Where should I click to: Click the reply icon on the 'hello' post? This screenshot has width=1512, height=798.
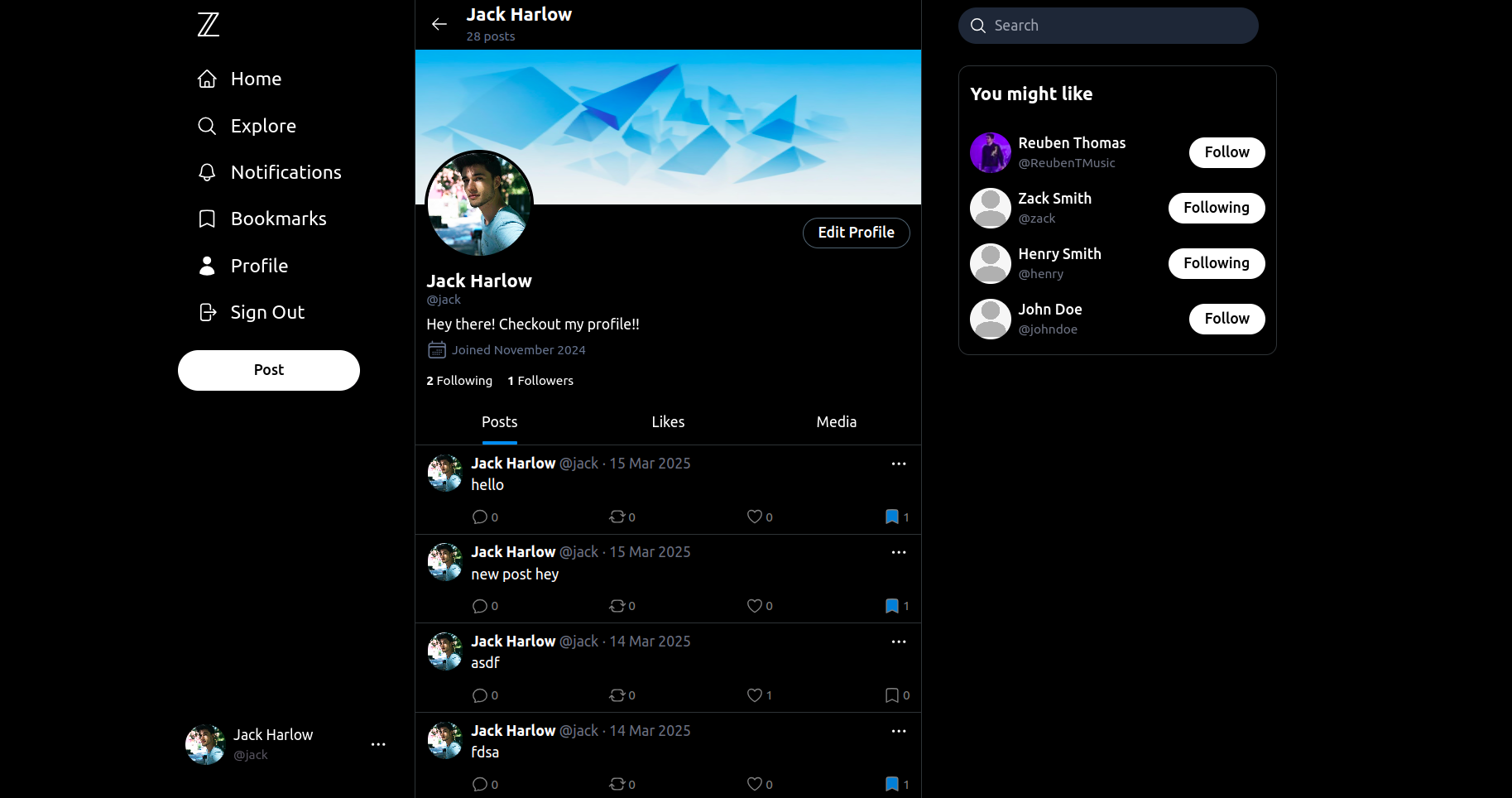[x=479, y=517]
